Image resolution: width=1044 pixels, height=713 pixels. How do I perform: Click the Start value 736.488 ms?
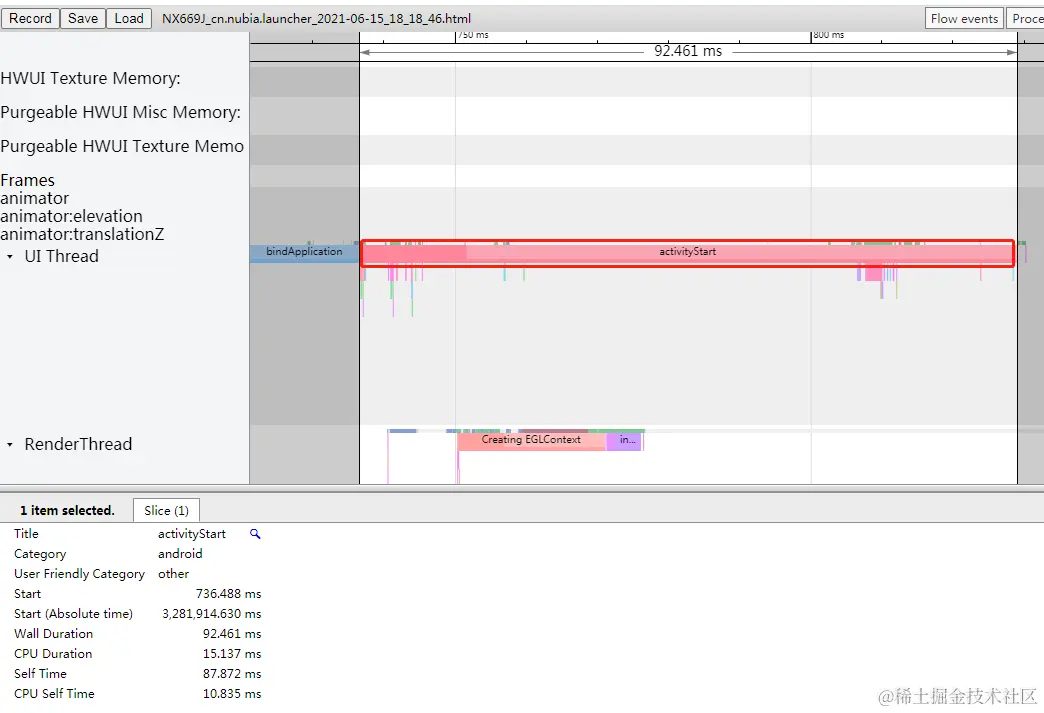[228, 594]
